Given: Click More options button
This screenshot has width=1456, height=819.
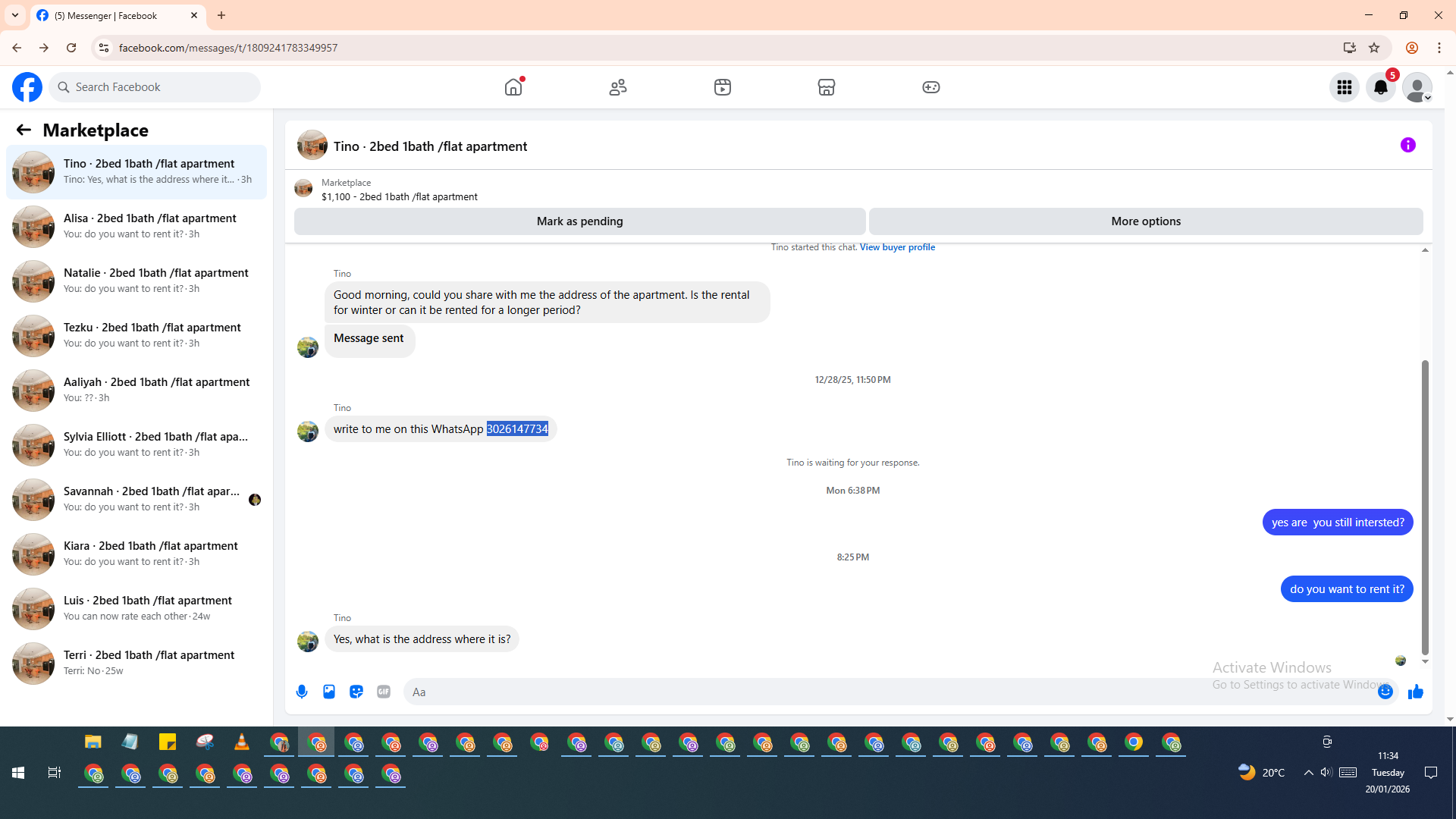Looking at the screenshot, I should point(1146,221).
